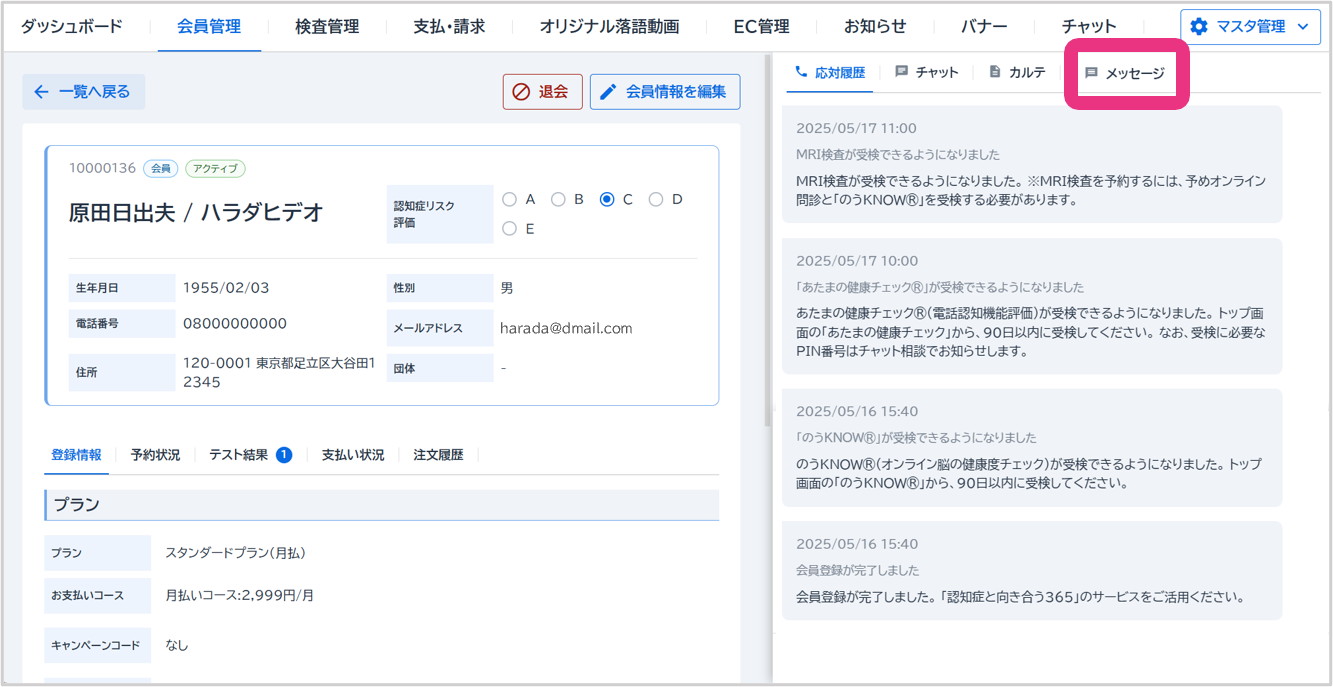The height and width of the screenshot is (687, 1333).
Task: Switch to the テスト結果 tab
Action: (239, 455)
